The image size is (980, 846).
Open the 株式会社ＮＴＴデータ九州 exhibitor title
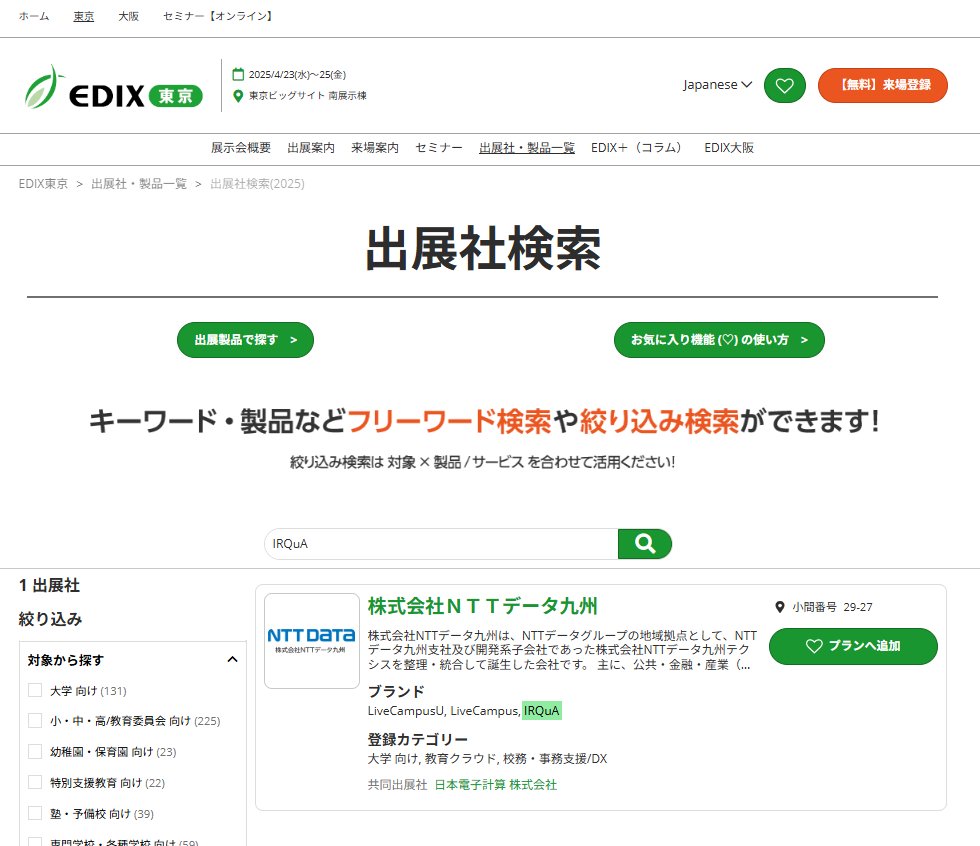click(x=482, y=605)
